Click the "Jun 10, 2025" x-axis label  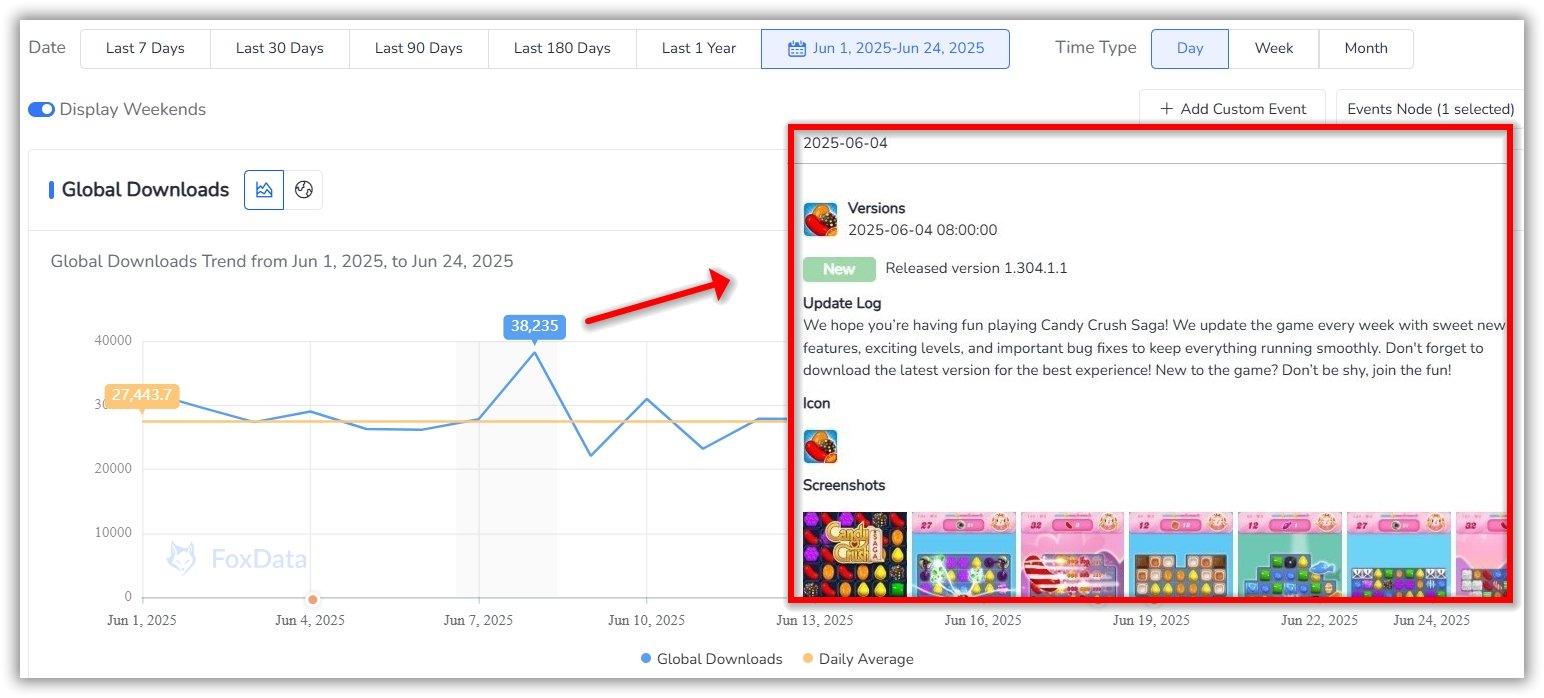(x=647, y=620)
